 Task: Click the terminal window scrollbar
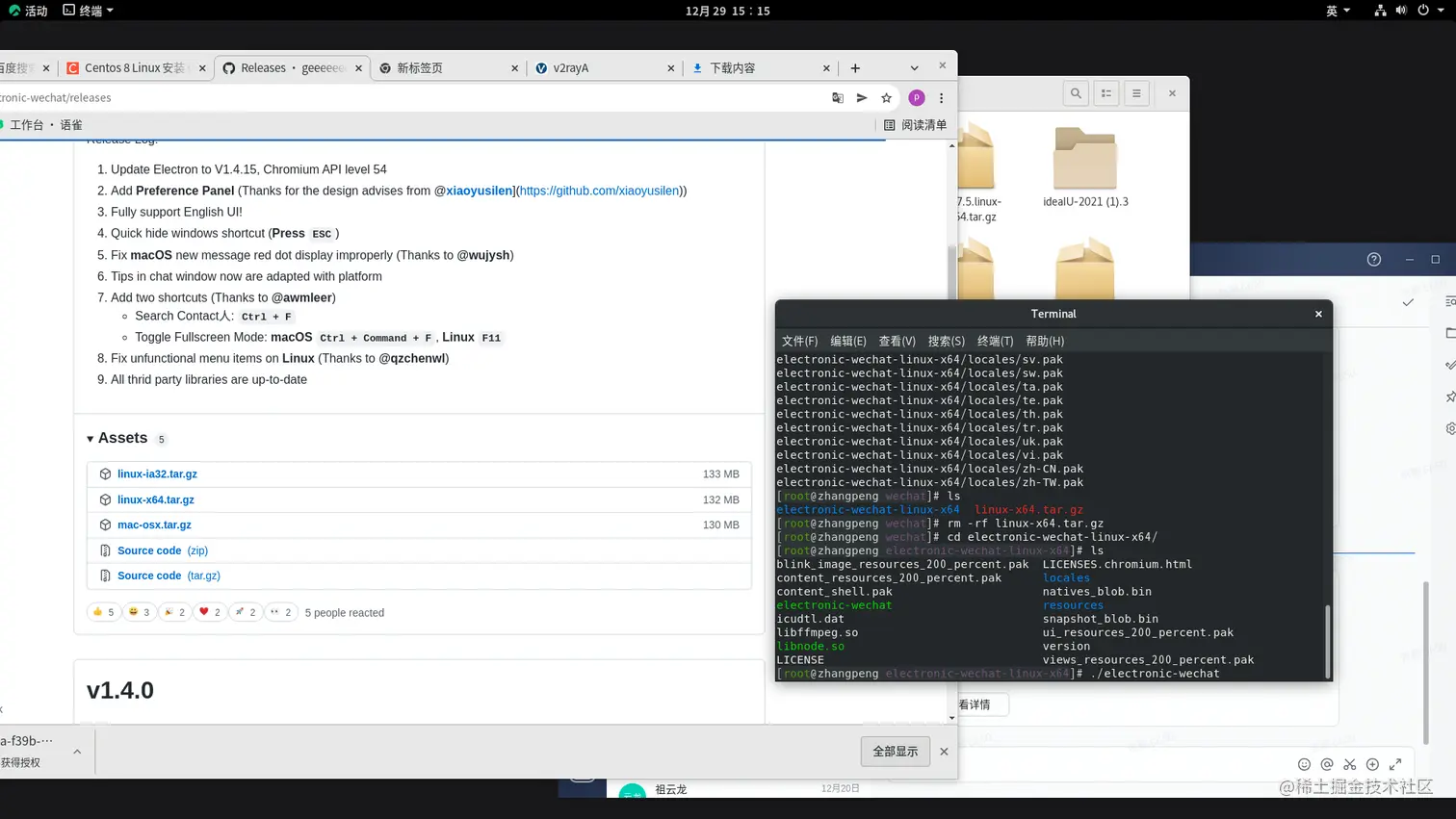1329,642
